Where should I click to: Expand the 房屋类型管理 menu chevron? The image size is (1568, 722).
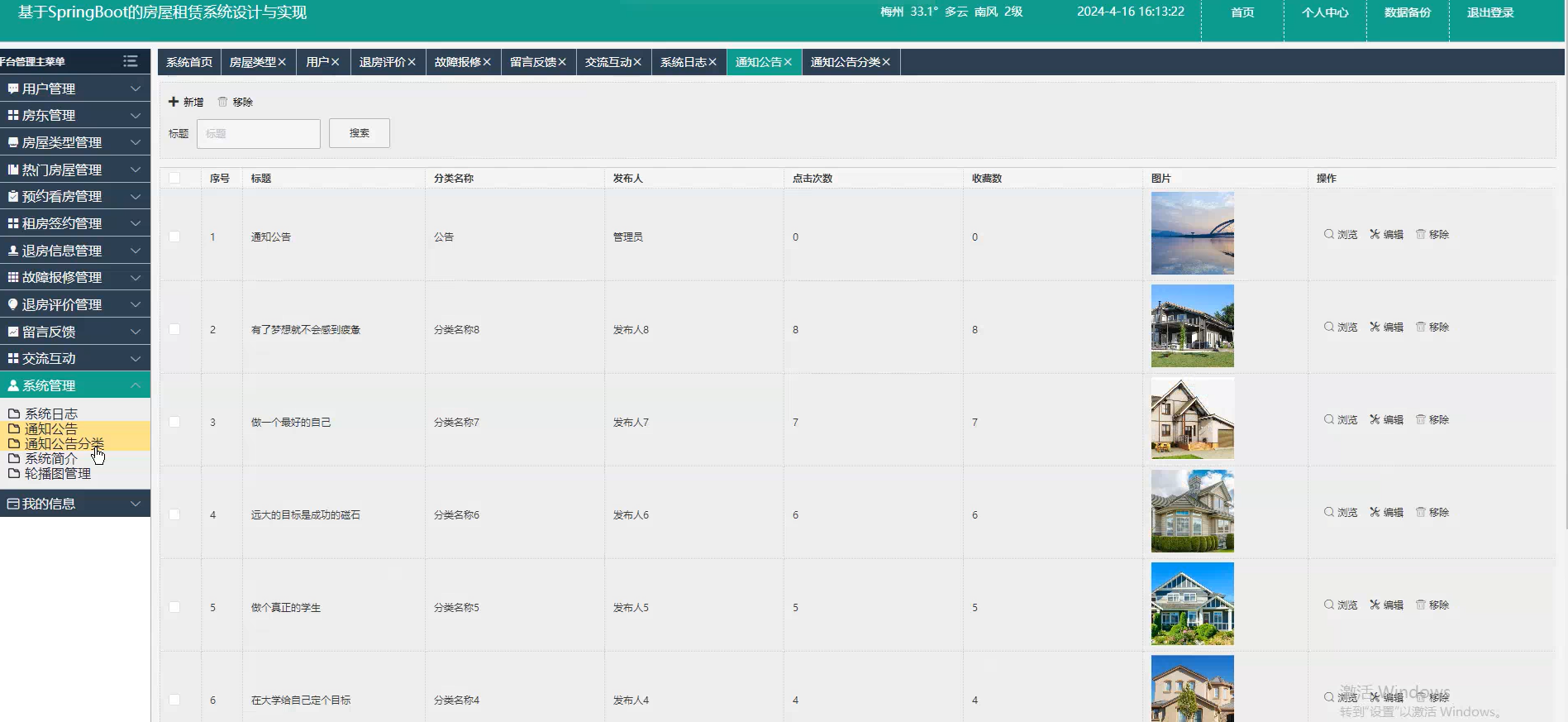pos(136,142)
